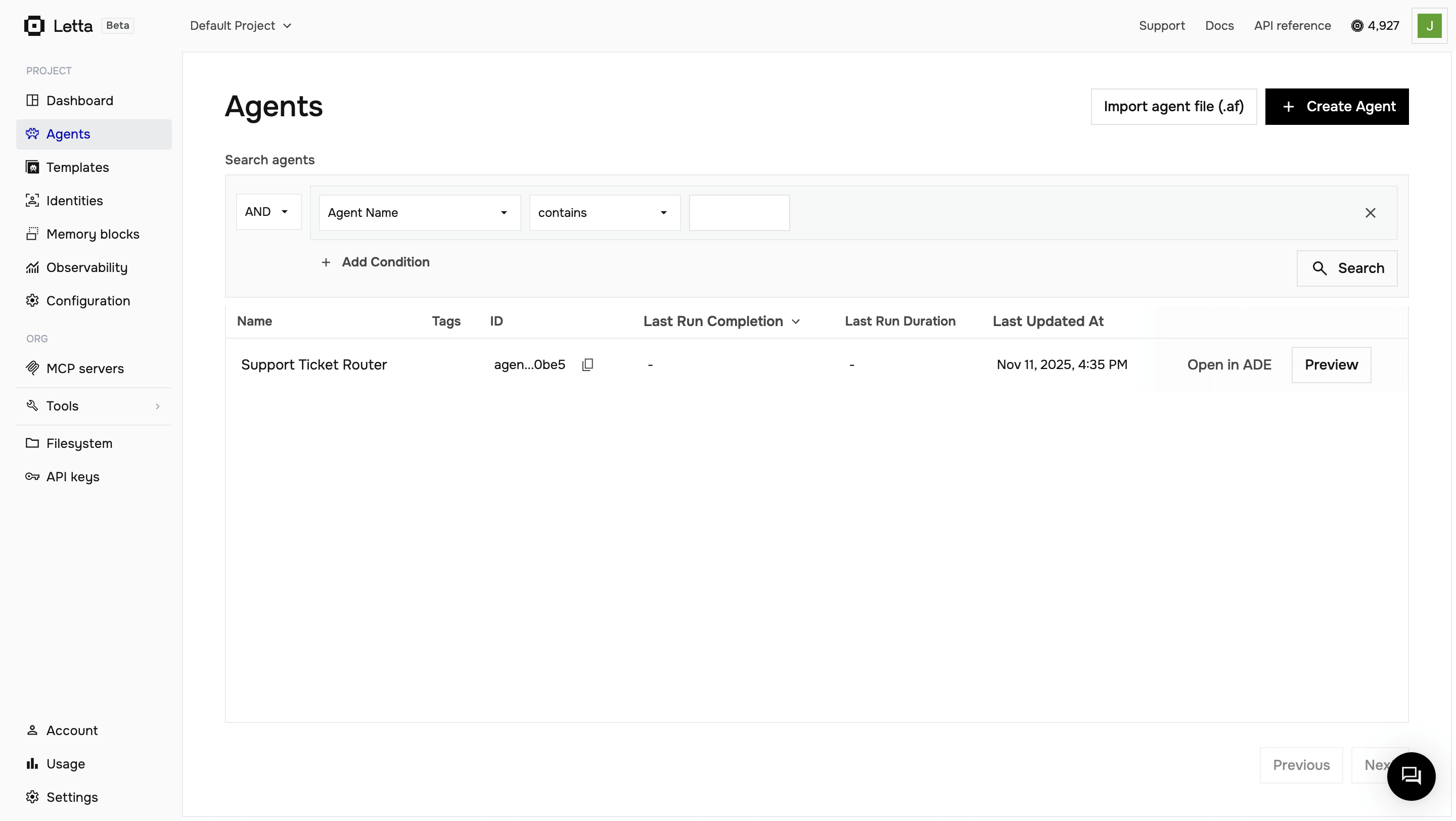
Task: Click the Letta logo icon
Action: 34,26
